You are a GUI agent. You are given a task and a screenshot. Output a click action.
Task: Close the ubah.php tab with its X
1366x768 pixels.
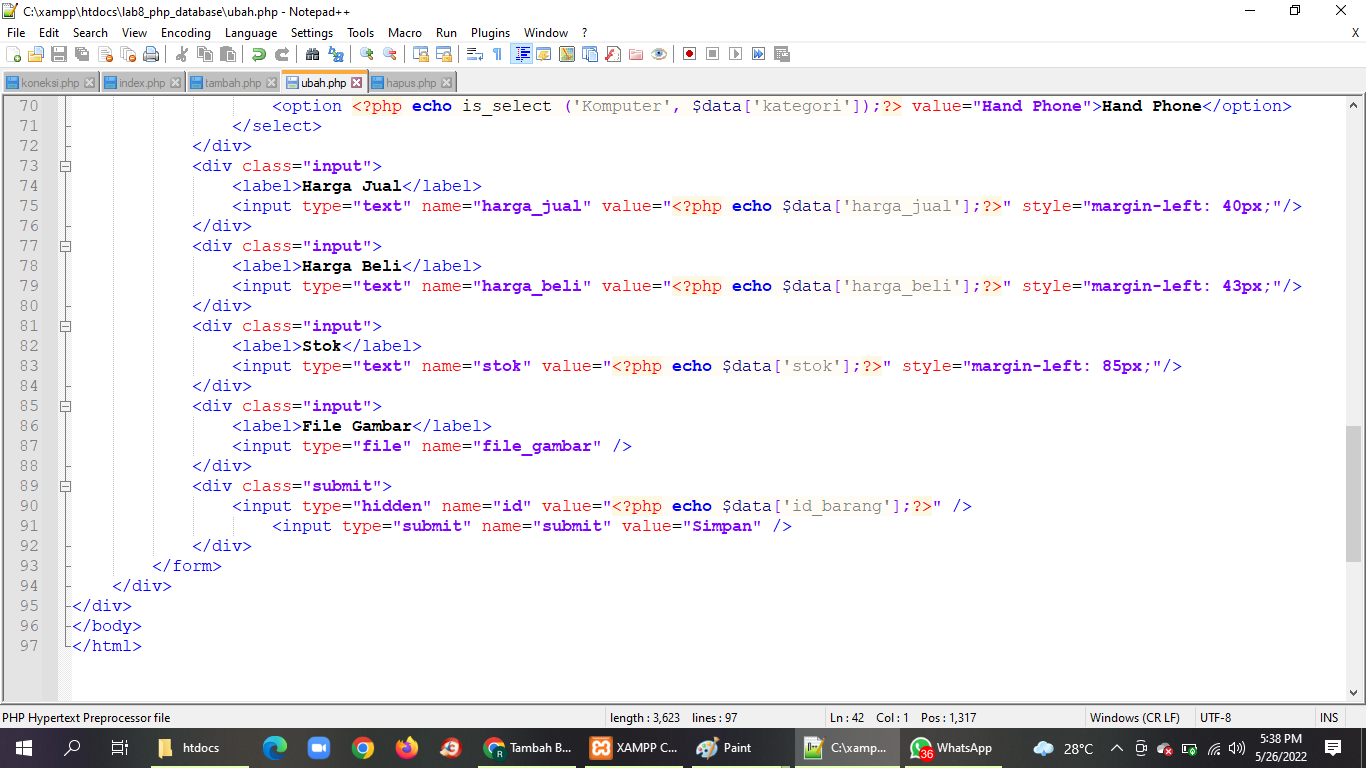pyautogui.click(x=357, y=83)
